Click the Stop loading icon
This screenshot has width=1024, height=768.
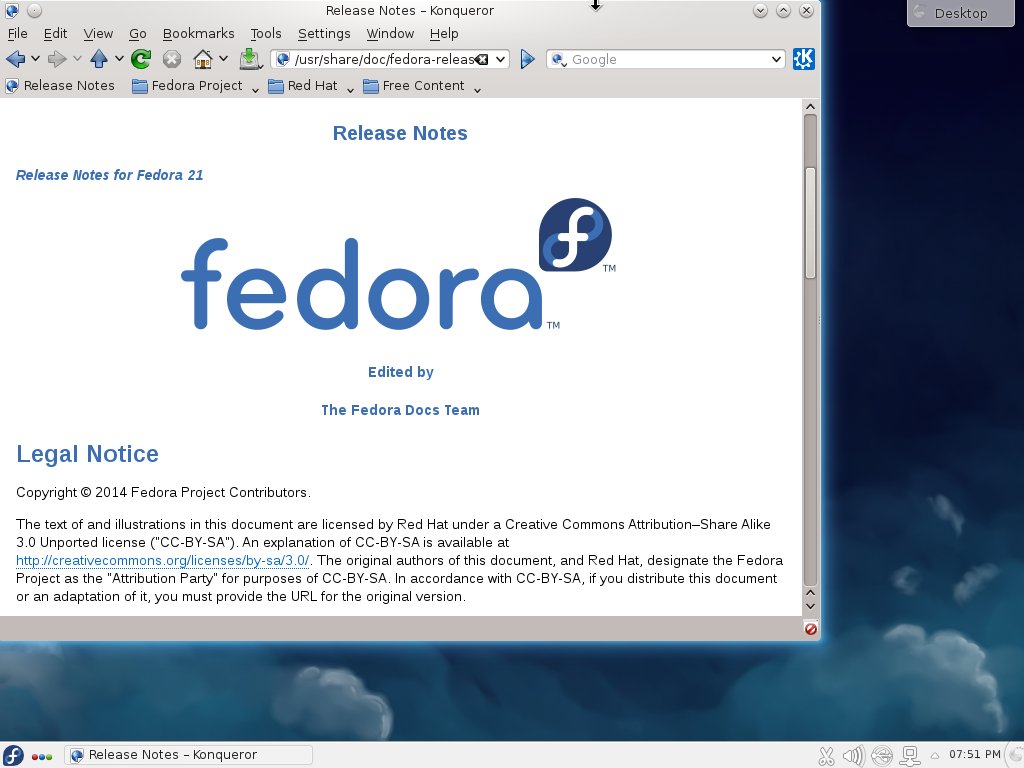pyautogui.click(x=172, y=59)
